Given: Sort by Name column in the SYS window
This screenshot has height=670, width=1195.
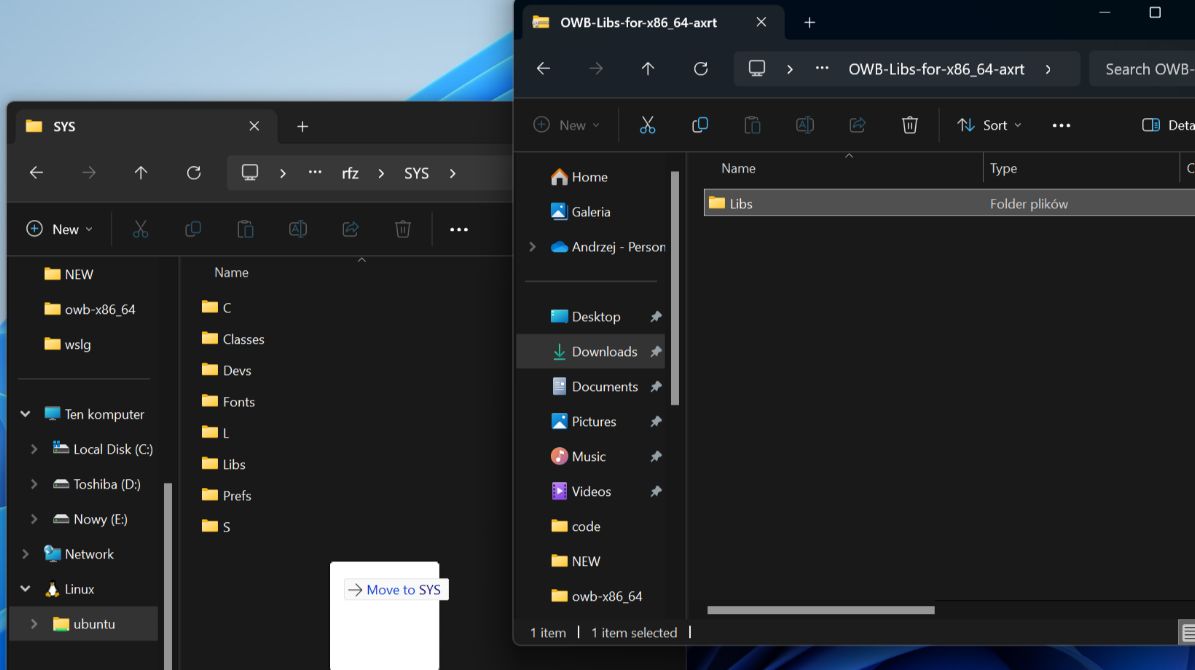Looking at the screenshot, I should pyautogui.click(x=231, y=272).
